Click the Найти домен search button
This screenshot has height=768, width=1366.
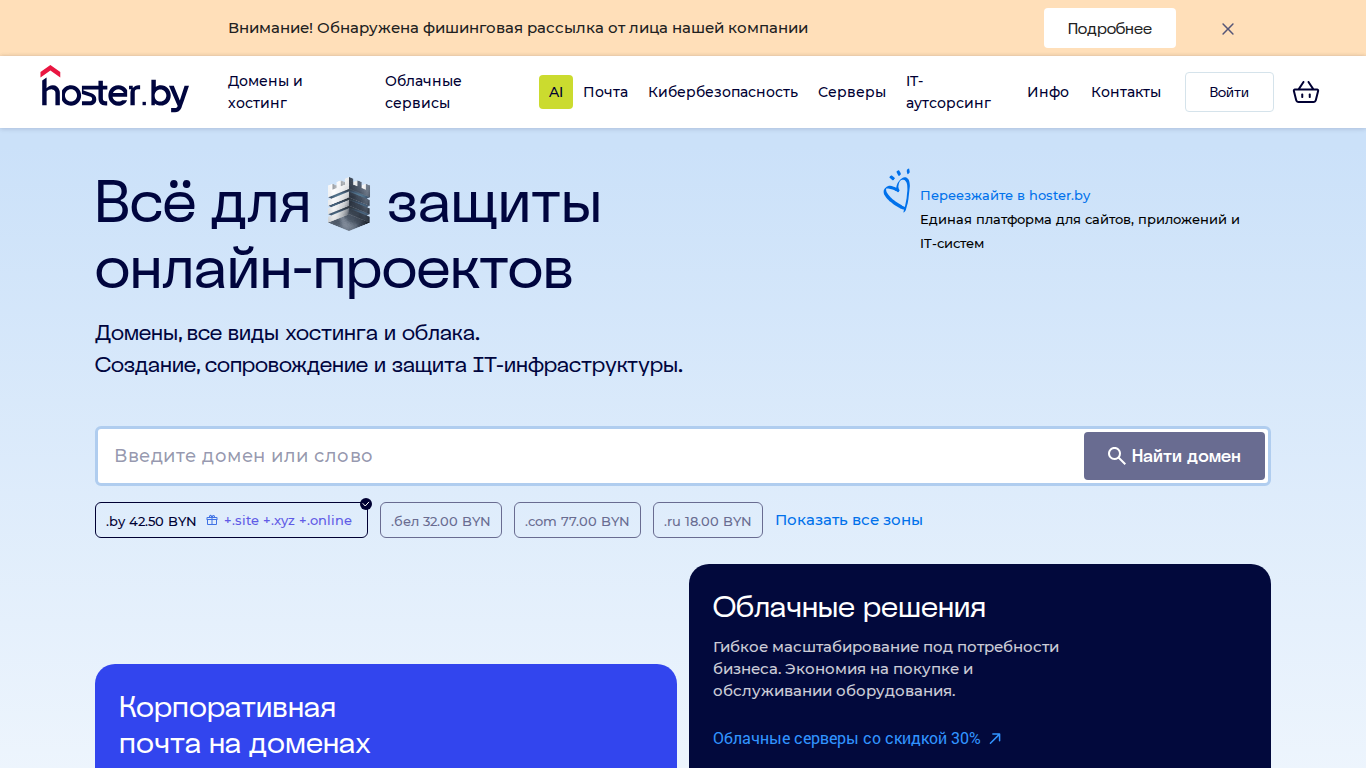point(1174,456)
